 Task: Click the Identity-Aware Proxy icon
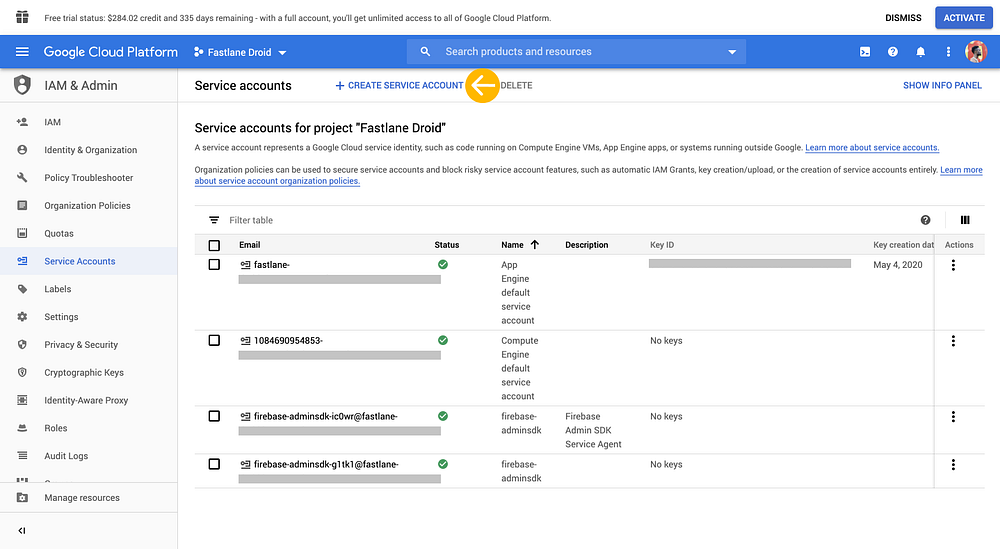22,400
